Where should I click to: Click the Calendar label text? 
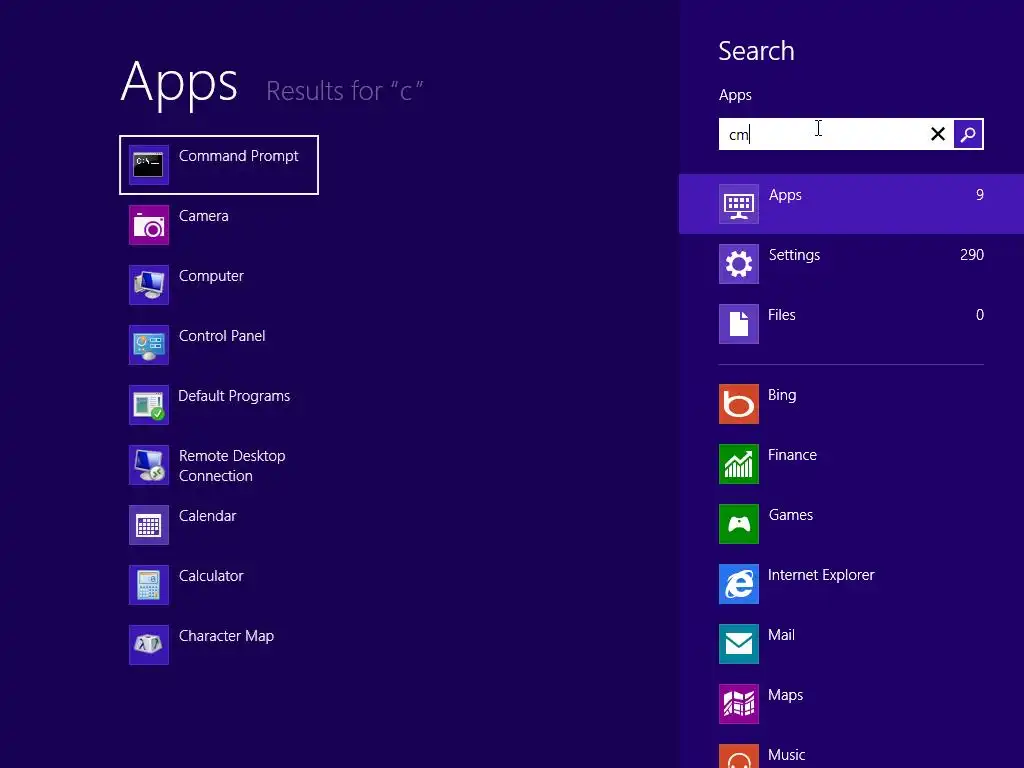(x=208, y=516)
